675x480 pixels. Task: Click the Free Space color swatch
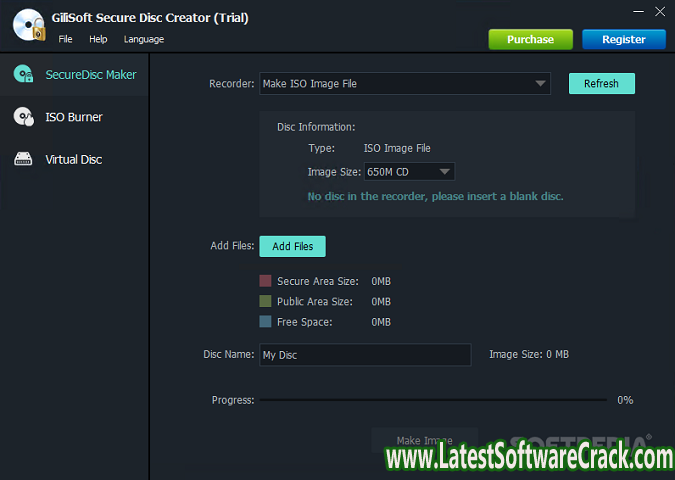point(265,322)
